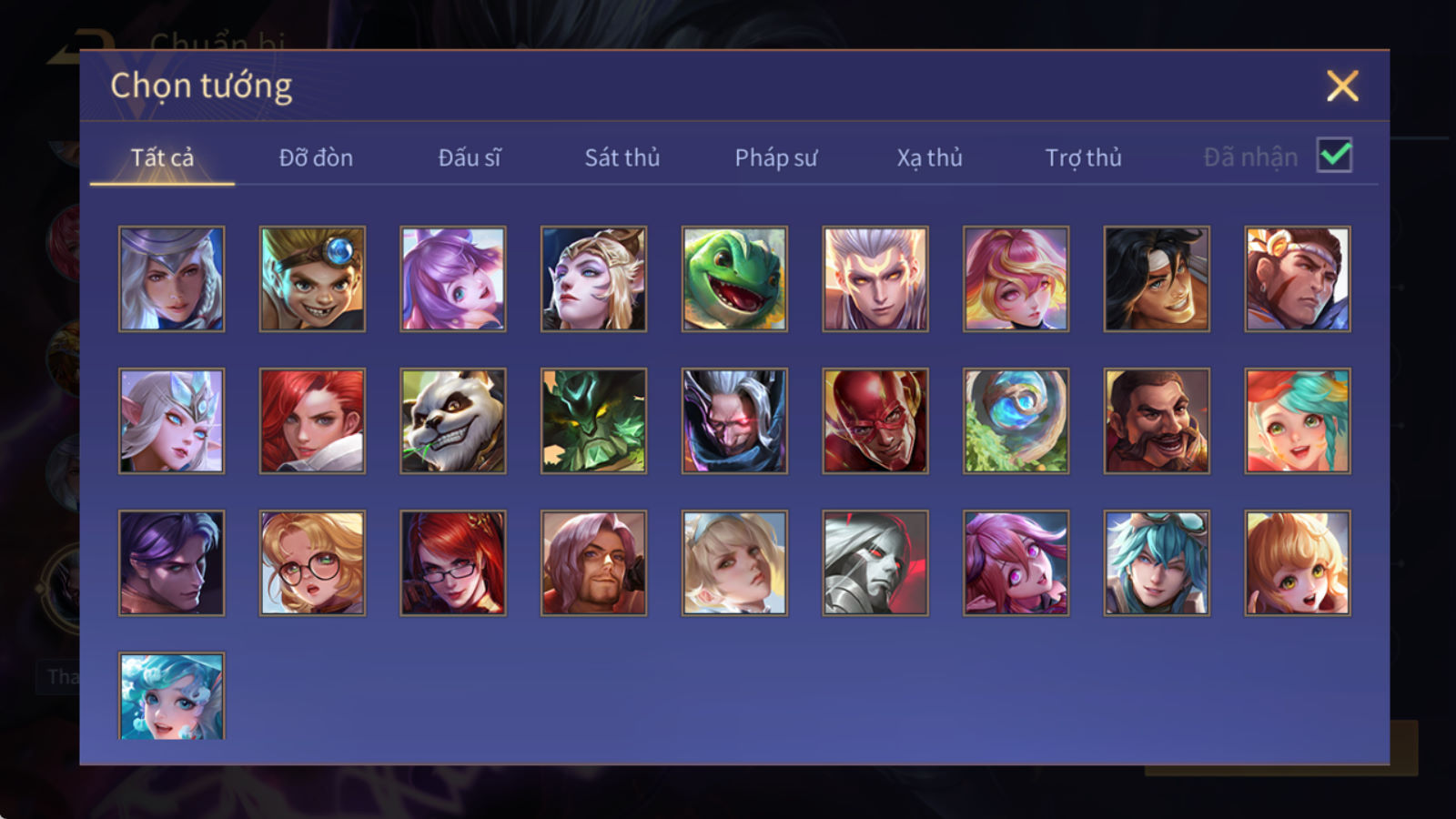Choose the blonde girl with round glasses

312,562
